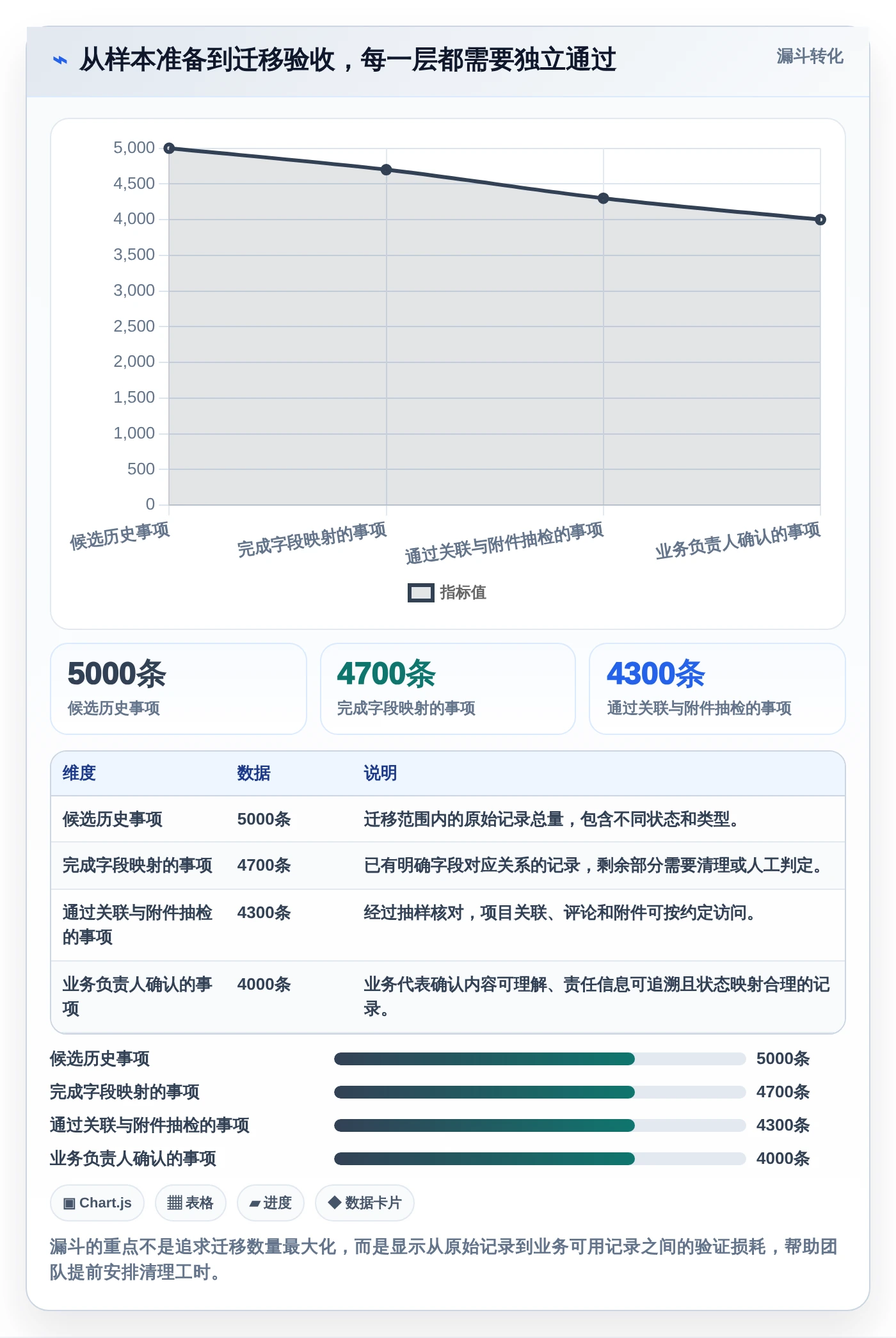Select table cell 候选历史事项
This screenshot has height=1338, width=896.
[113, 819]
